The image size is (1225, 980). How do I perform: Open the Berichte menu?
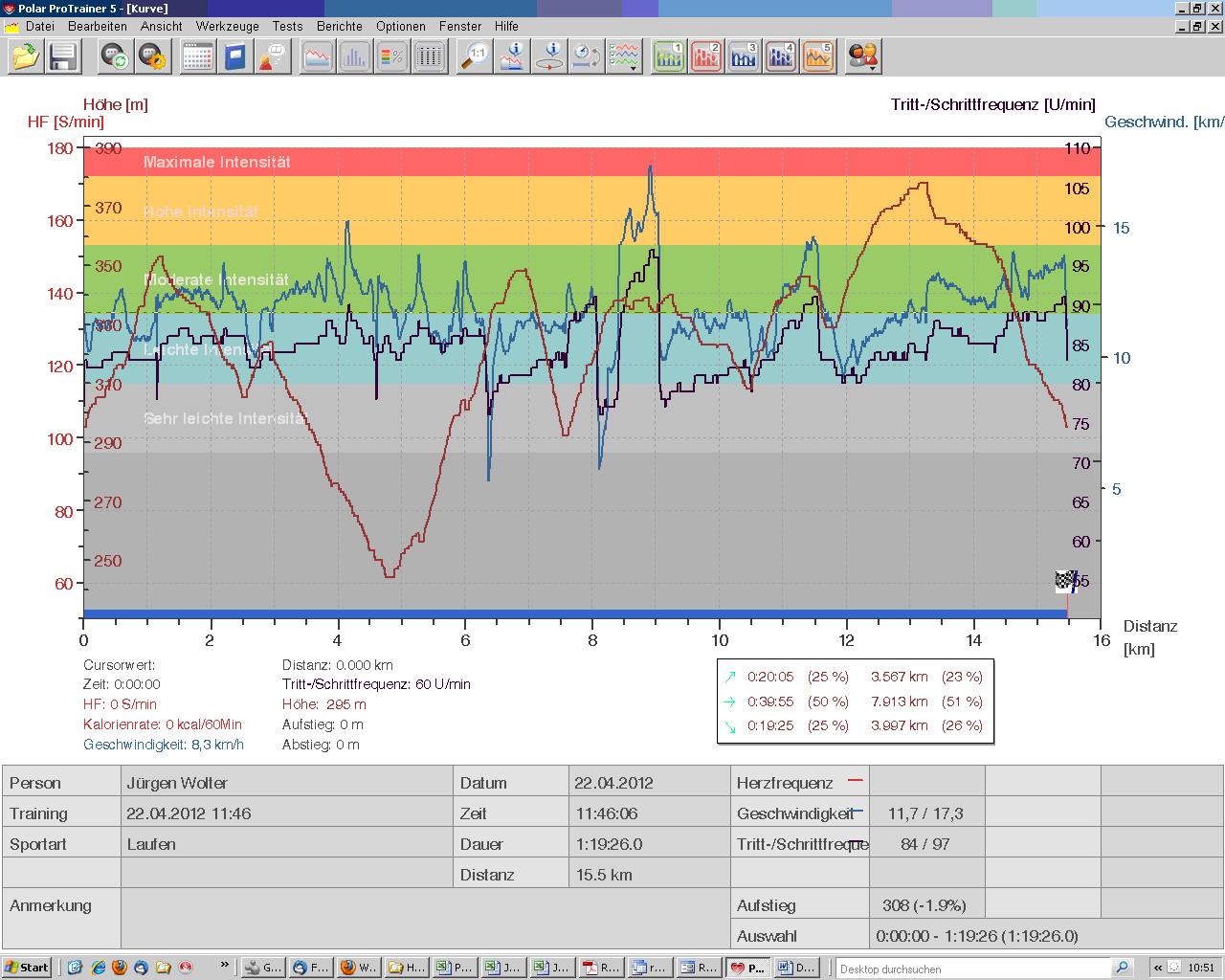(x=339, y=26)
